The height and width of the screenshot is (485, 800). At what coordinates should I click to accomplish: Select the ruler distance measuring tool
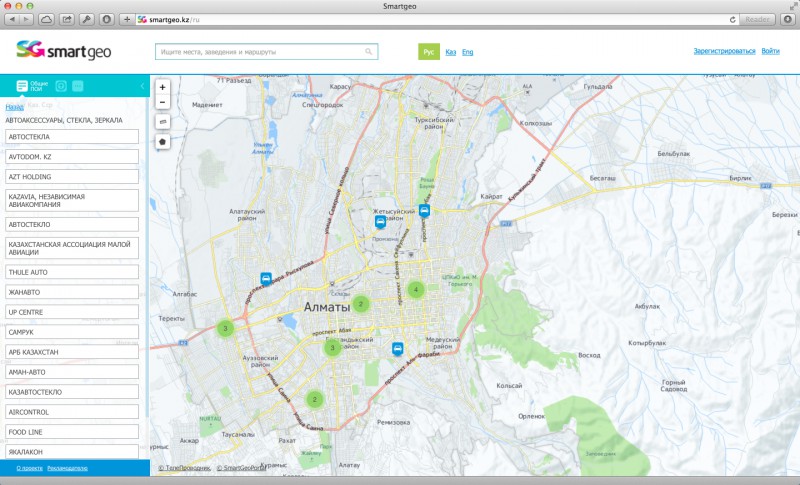pos(162,121)
